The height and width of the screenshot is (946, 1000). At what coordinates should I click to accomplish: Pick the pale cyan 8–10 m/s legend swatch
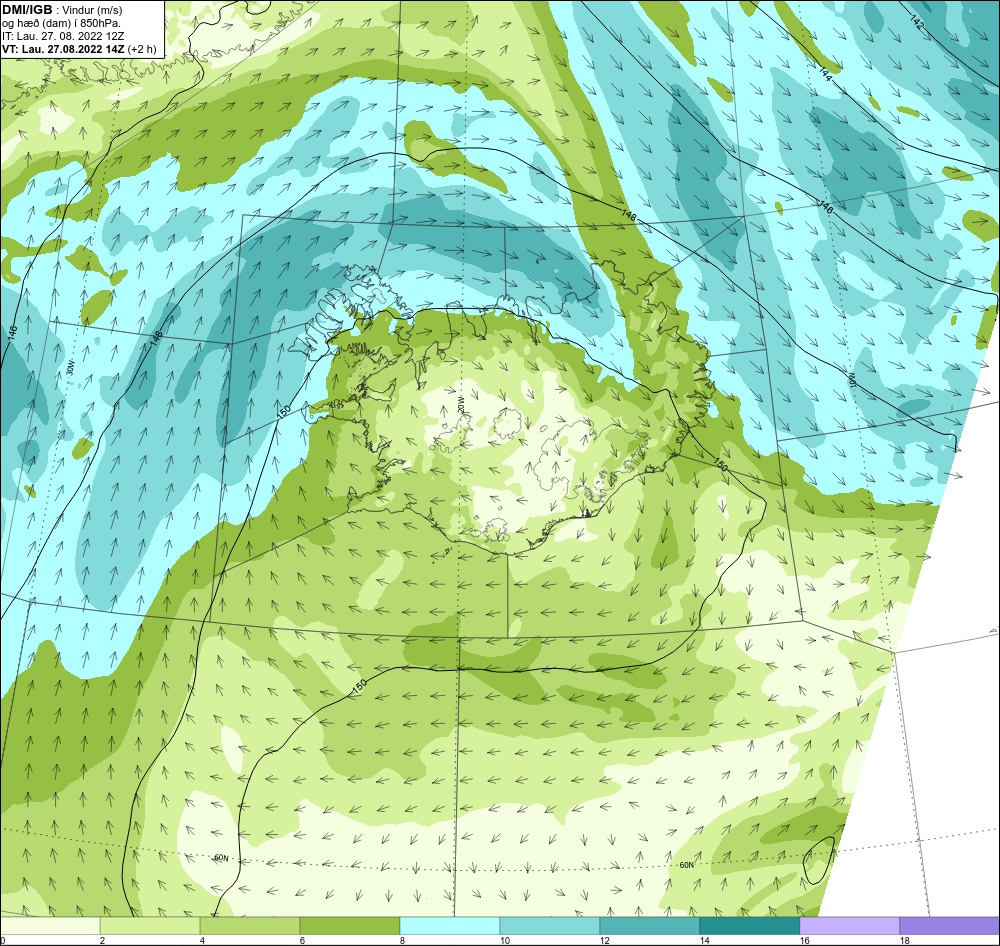pos(450,926)
